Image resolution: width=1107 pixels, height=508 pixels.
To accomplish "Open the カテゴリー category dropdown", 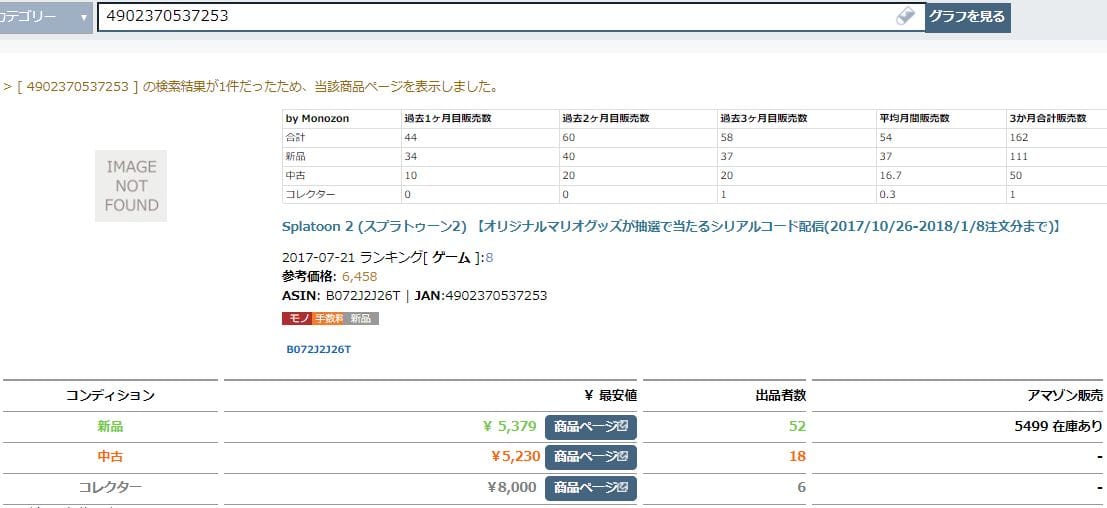I will [46, 17].
